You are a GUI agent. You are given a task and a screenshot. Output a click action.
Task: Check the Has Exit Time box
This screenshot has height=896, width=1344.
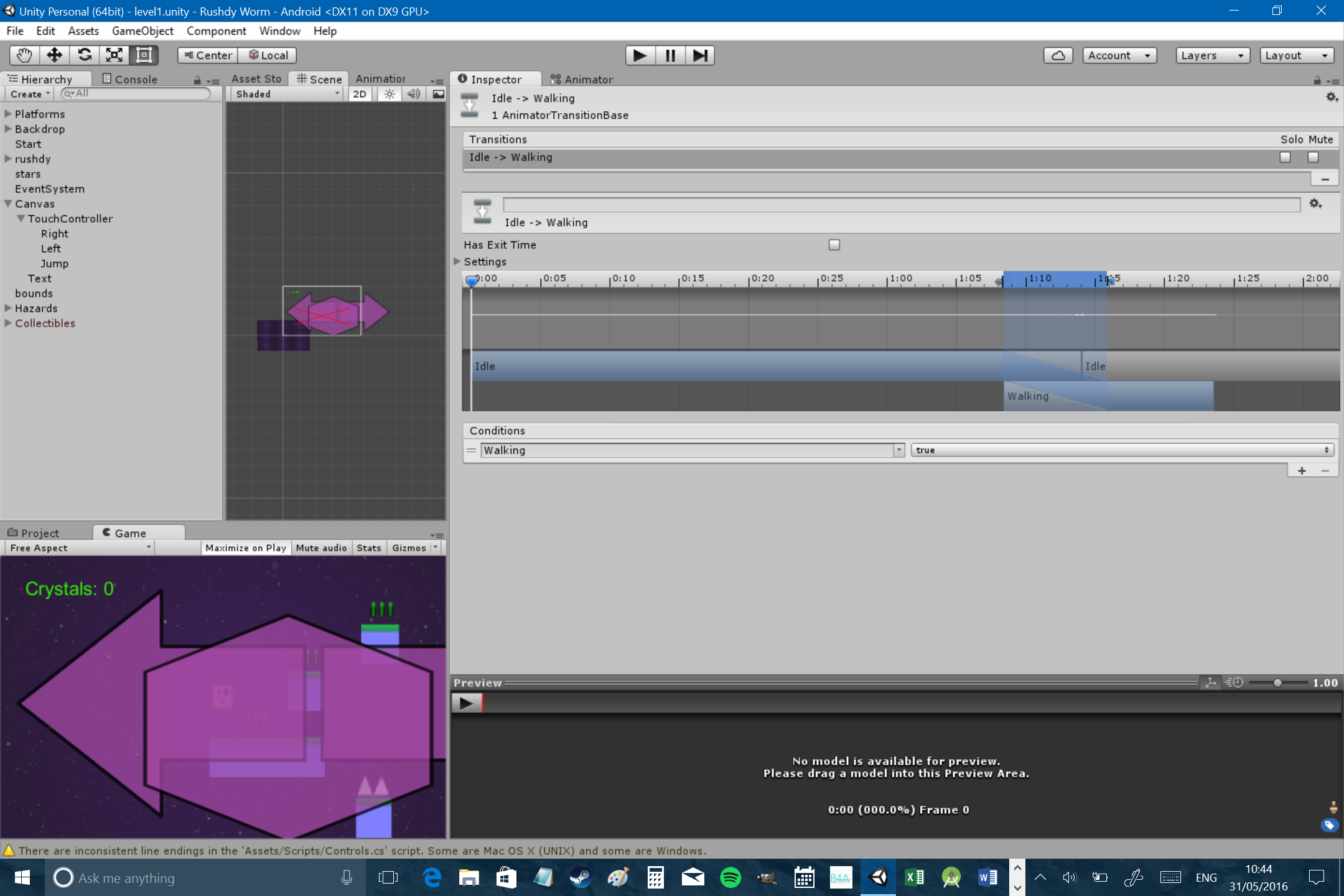pos(834,245)
